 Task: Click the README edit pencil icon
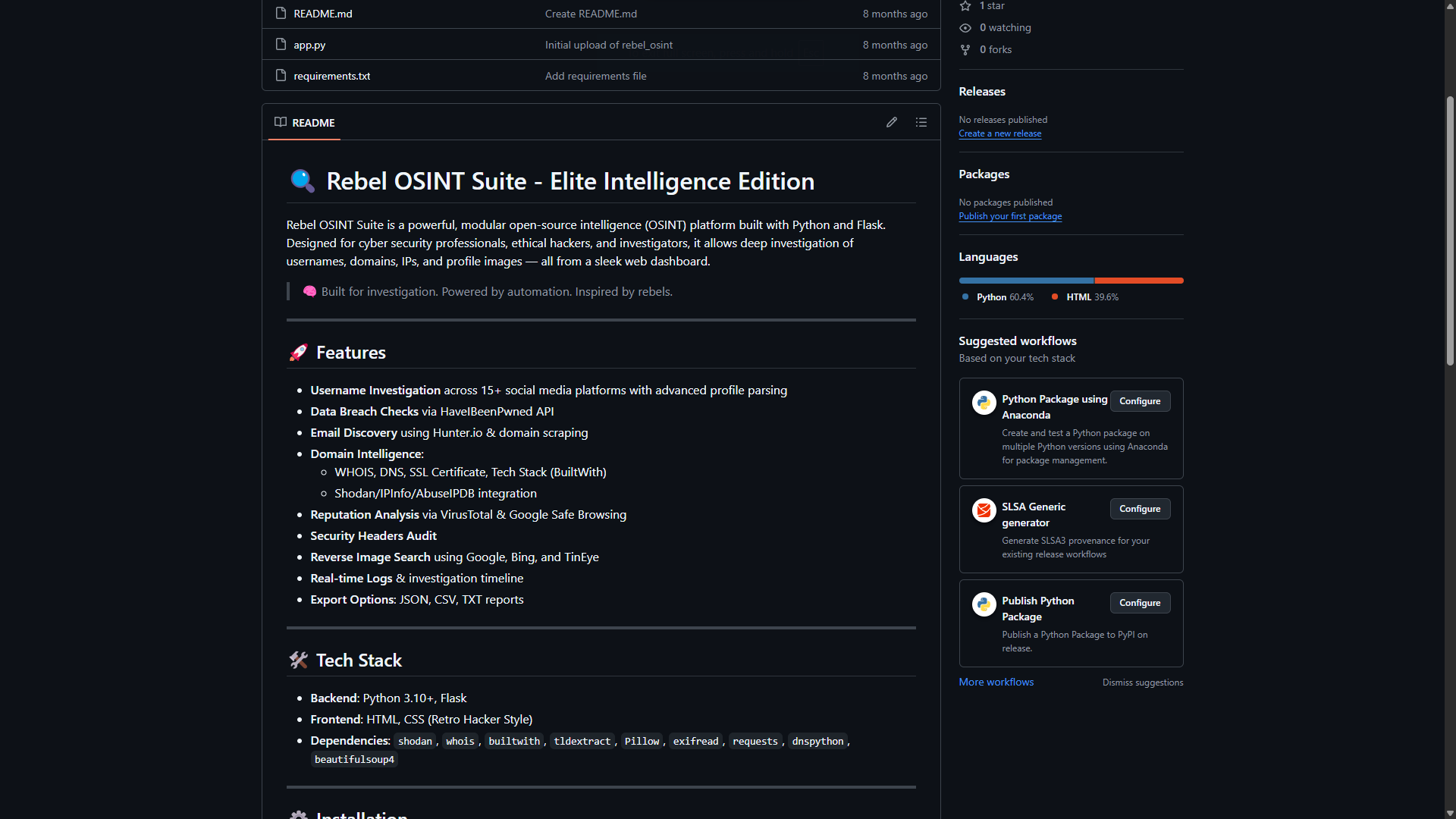pos(892,122)
